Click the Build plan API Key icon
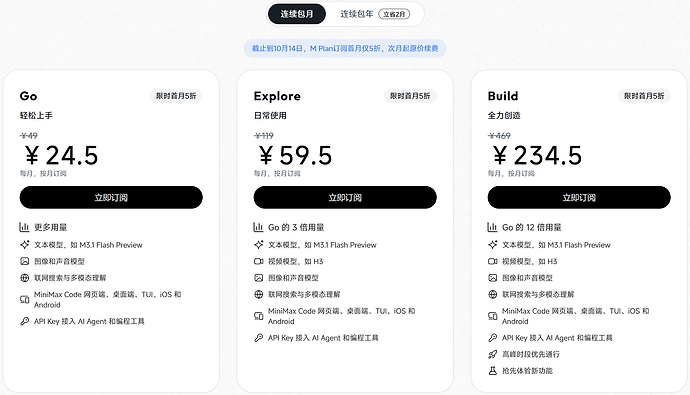The height and width of the screenshot is (395, 690). tap(492, 338)
